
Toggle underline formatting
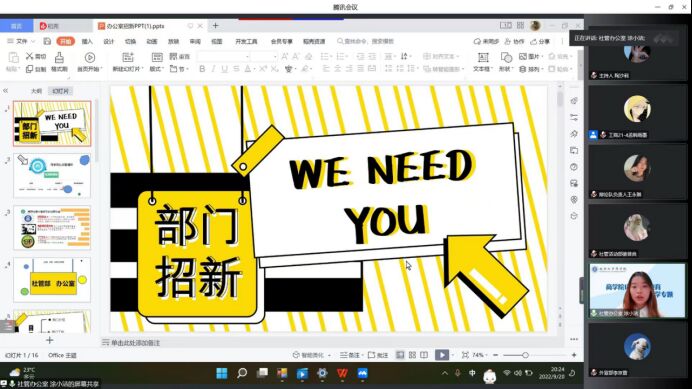point(225,69)
